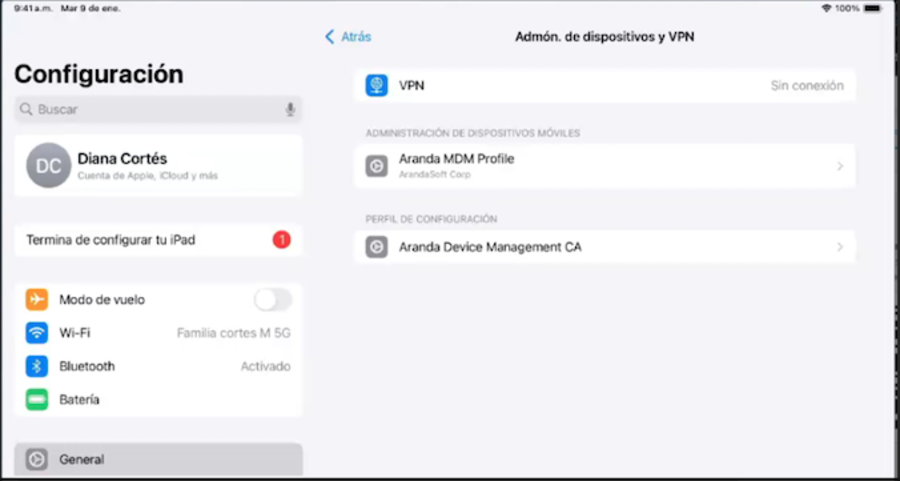The height and width of the screenshot is (481, 900).
Task: Click the Familia cortes M 5G network name
Action: [x=234, y=333]
